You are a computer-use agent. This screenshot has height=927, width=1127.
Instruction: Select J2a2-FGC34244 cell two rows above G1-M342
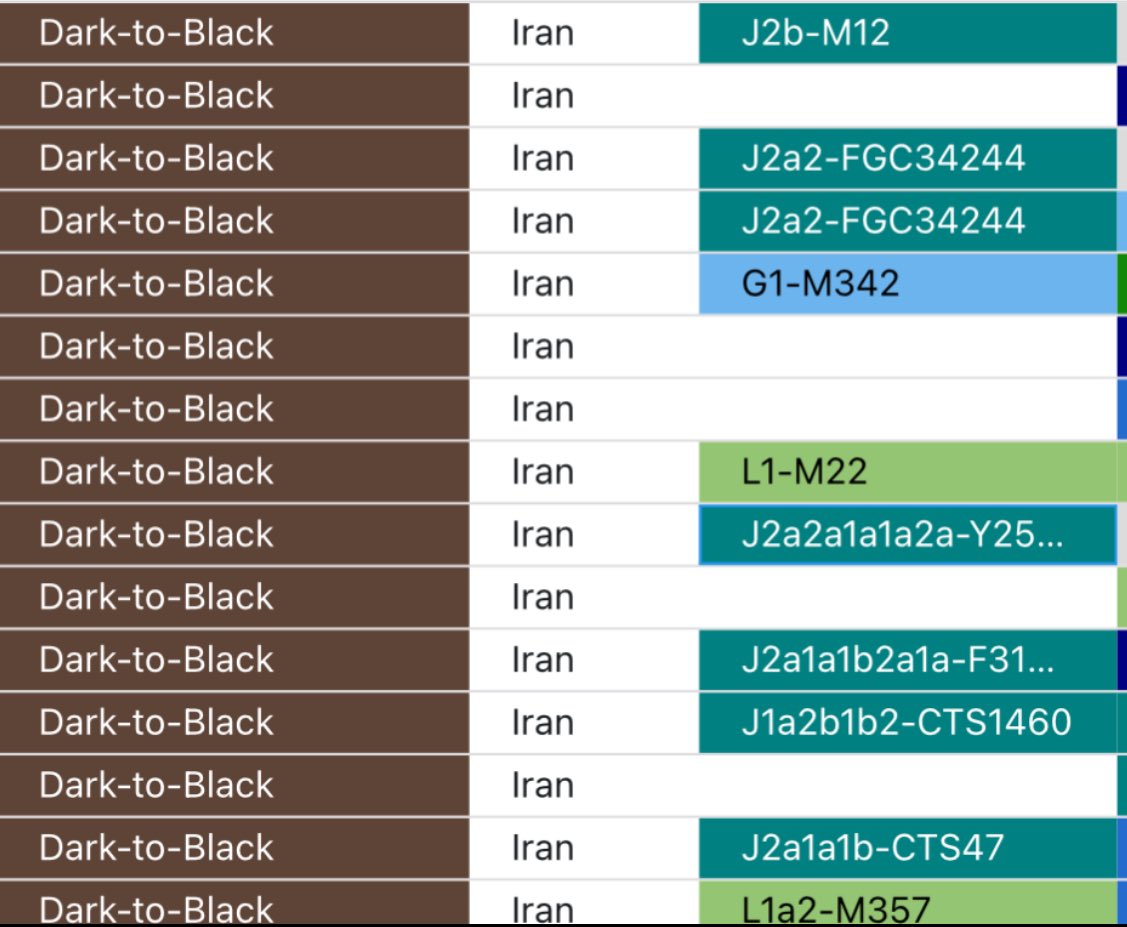(908, 159)
